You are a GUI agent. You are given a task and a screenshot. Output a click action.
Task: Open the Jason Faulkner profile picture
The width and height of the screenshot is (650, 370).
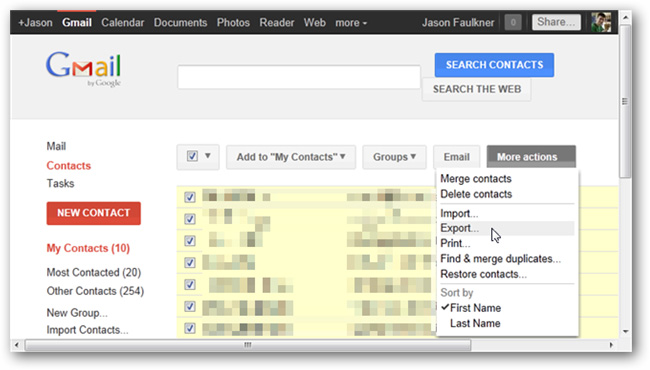coord(601,22)
